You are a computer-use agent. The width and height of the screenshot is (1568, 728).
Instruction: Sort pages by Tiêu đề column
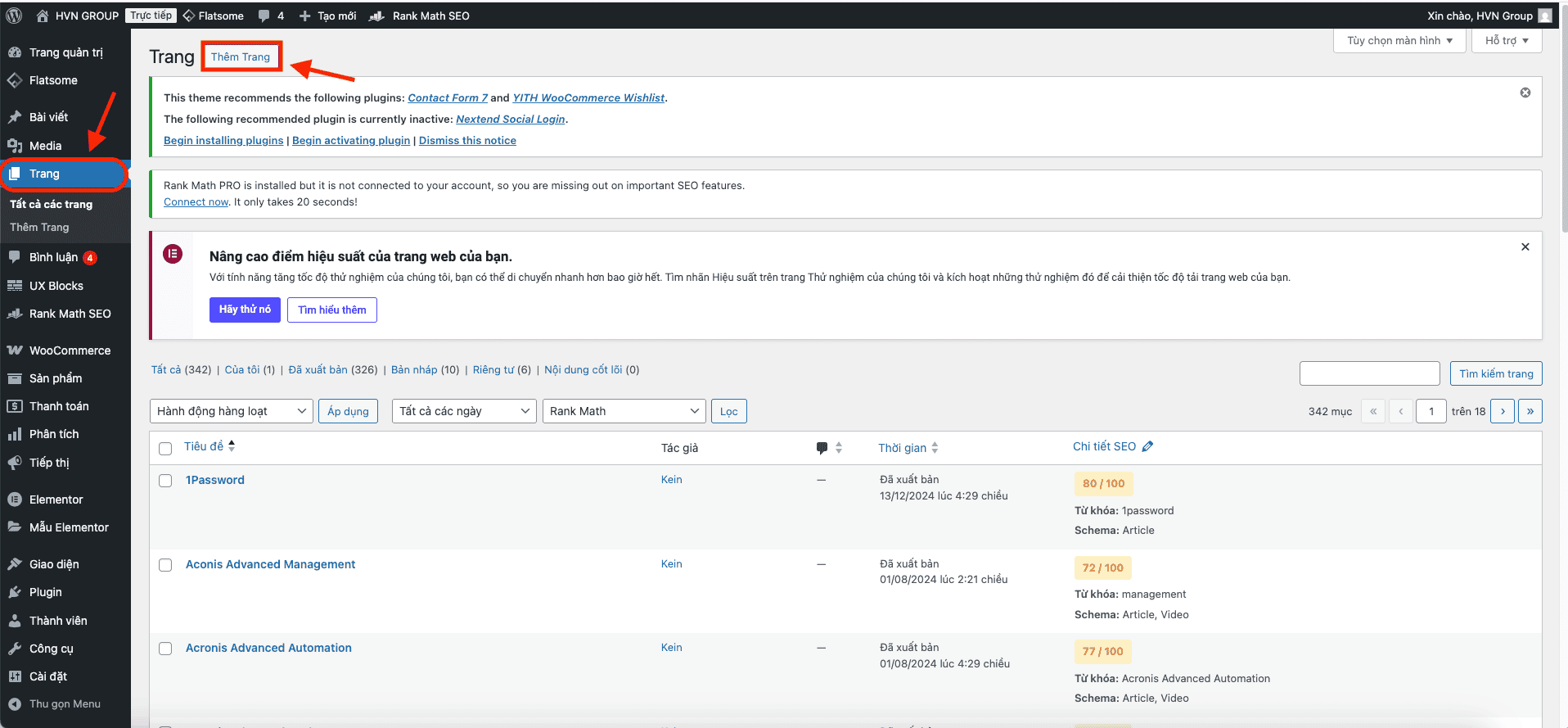[210, 446]
